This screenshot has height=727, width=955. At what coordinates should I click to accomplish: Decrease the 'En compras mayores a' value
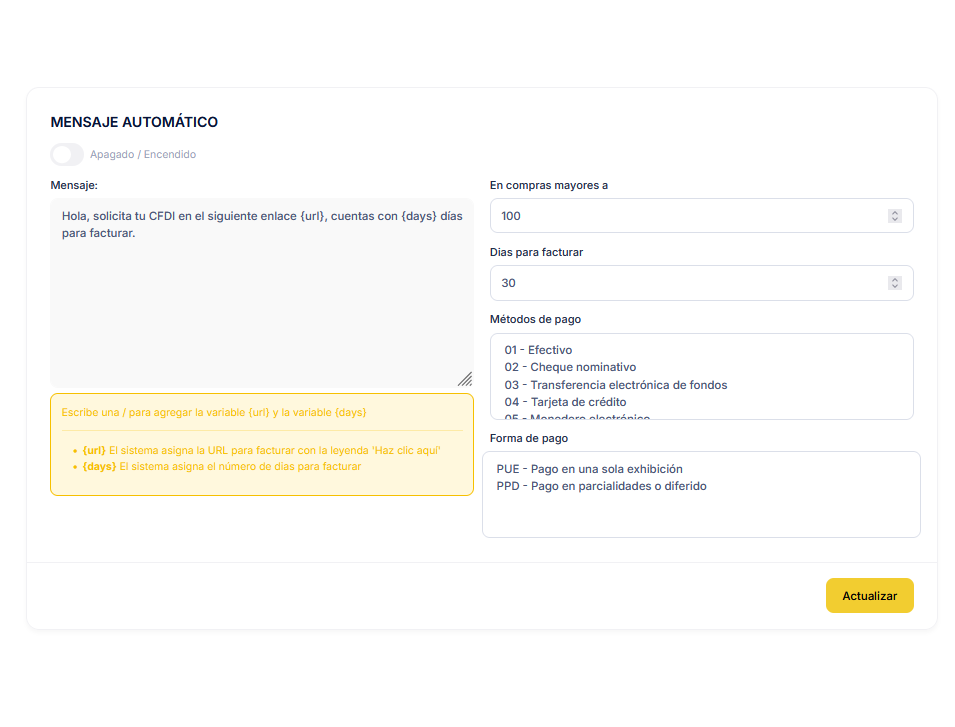[895, 220]
